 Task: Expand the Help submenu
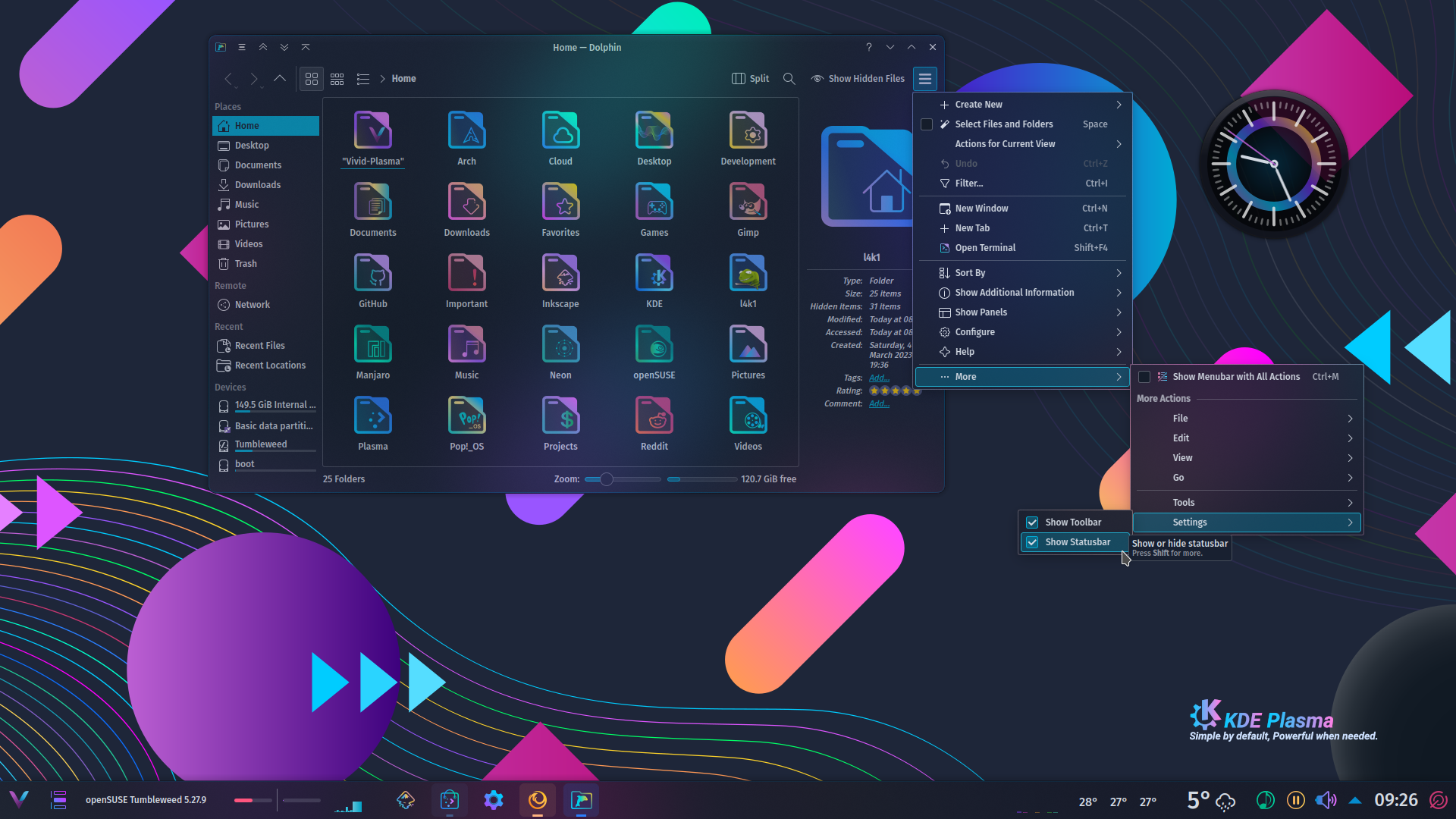pos(1023,352)
